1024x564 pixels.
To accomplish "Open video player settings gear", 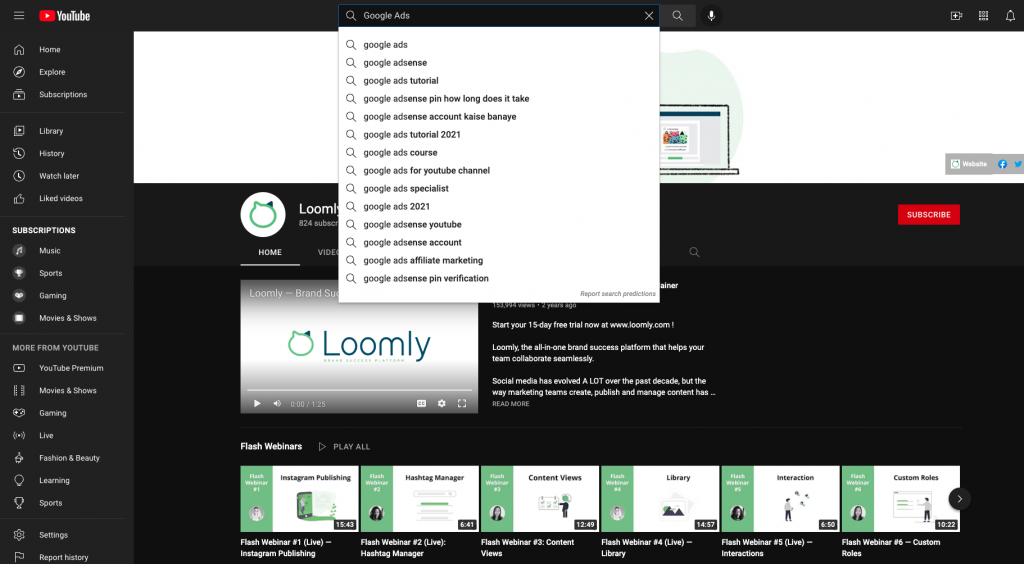I will (x=441, y=403).
